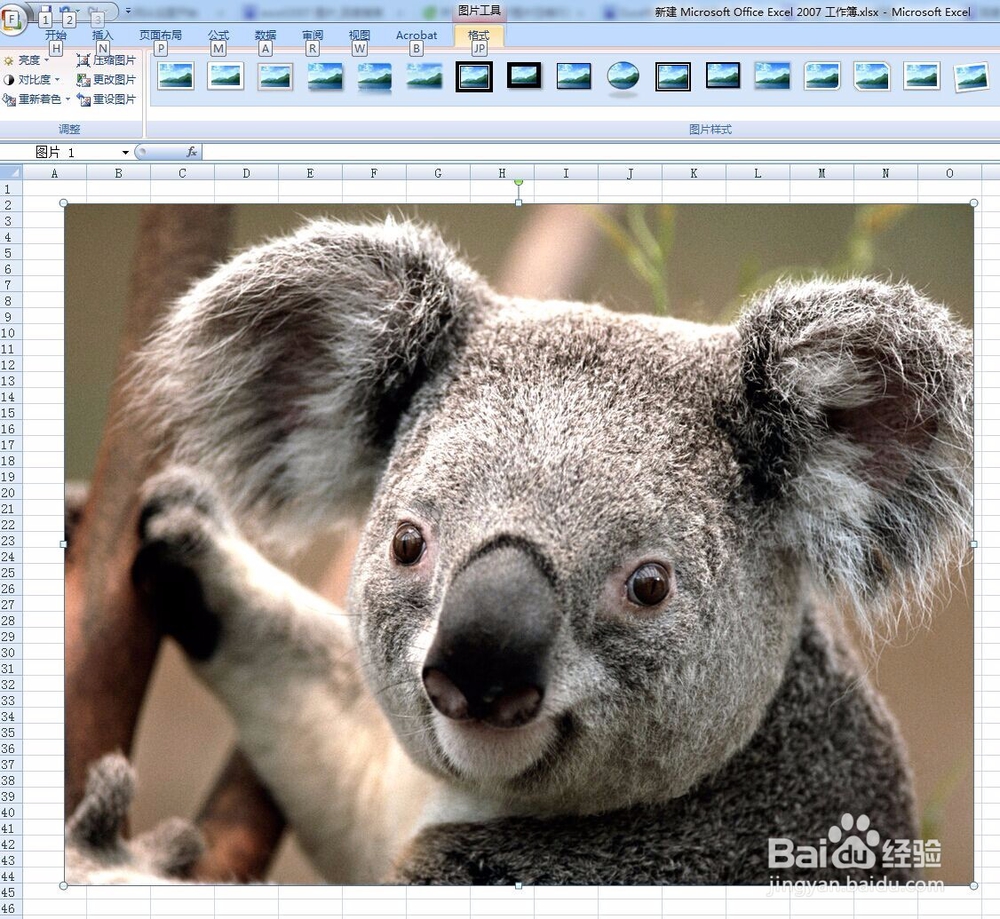1000x919 pixels.
Task: Apply the Oval picture style to koala
Action: pos(623,77)
